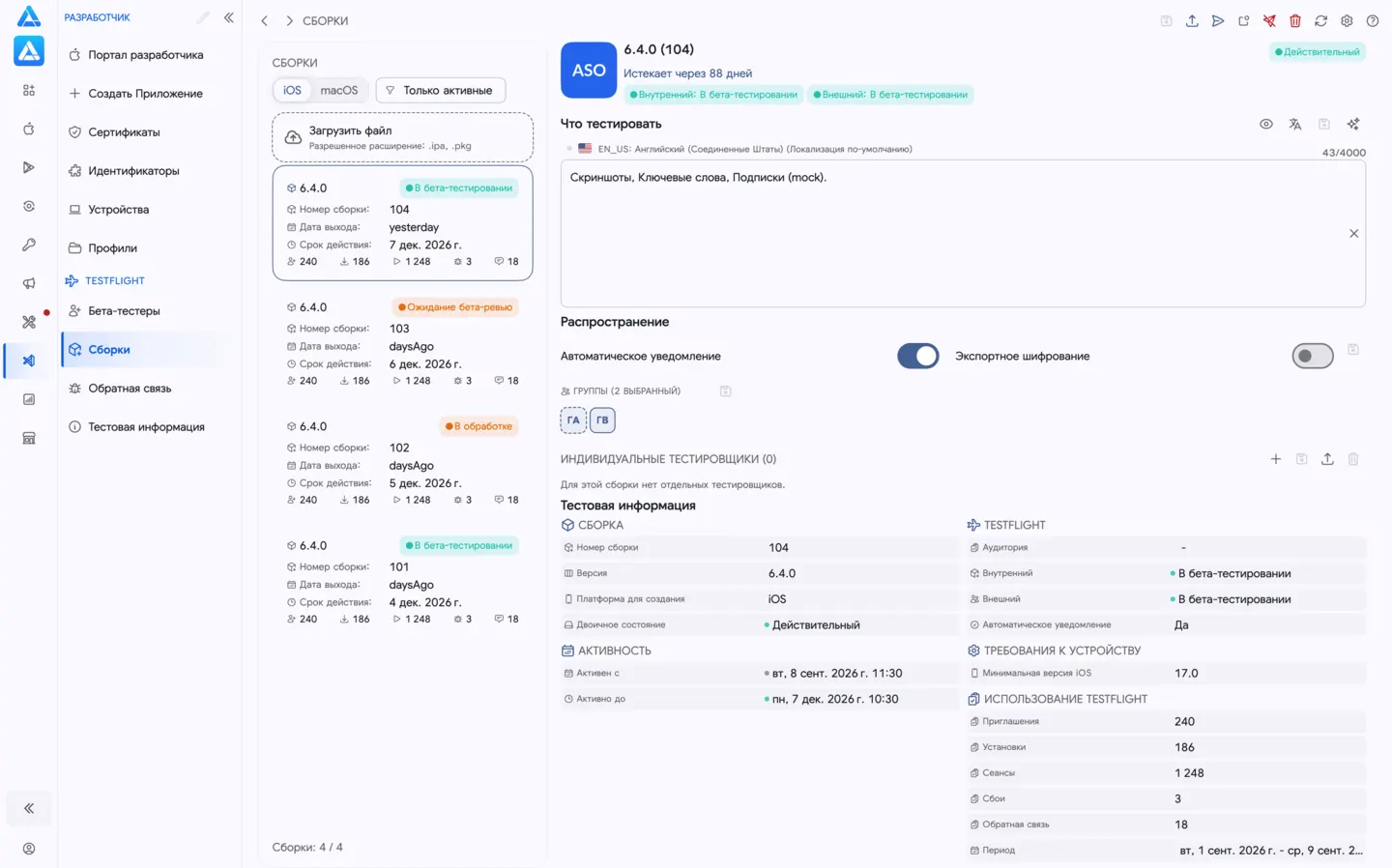
Task: Click the wrench tools icon in the left rail
Action: (x=29, y=322)
